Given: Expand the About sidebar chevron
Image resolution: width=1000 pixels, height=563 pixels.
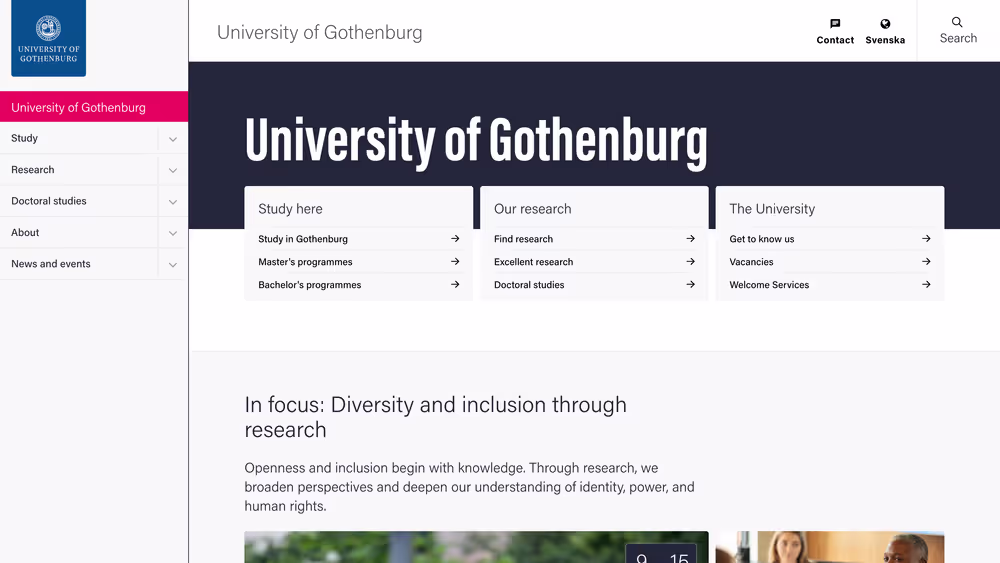Looking at the screenshot, I should coord(173,233).
